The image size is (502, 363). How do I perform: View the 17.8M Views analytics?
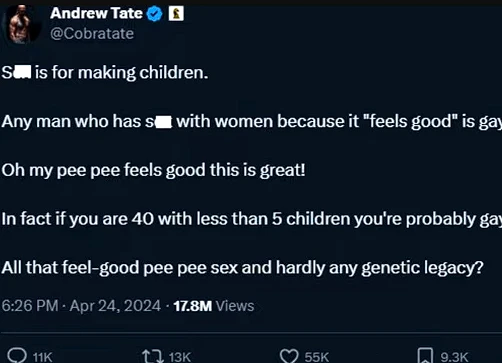[x=214, y=306]
